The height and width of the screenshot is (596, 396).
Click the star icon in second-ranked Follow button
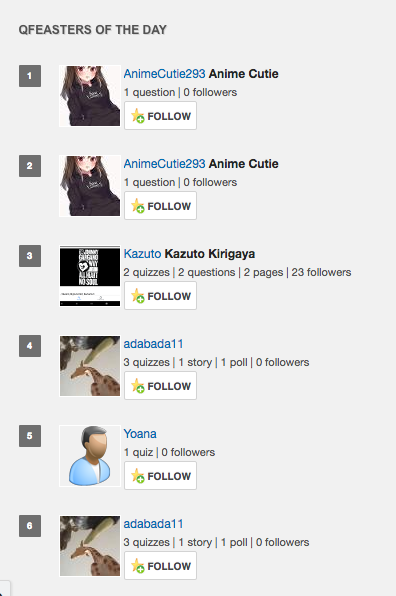tap(138, 206)
